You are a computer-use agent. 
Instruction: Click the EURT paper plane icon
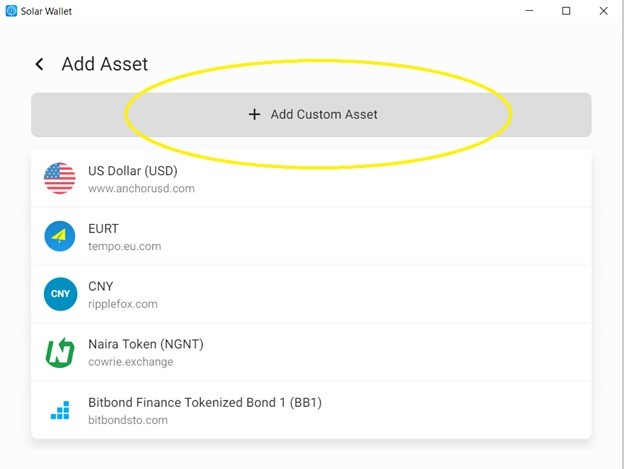tap(60, 236)
